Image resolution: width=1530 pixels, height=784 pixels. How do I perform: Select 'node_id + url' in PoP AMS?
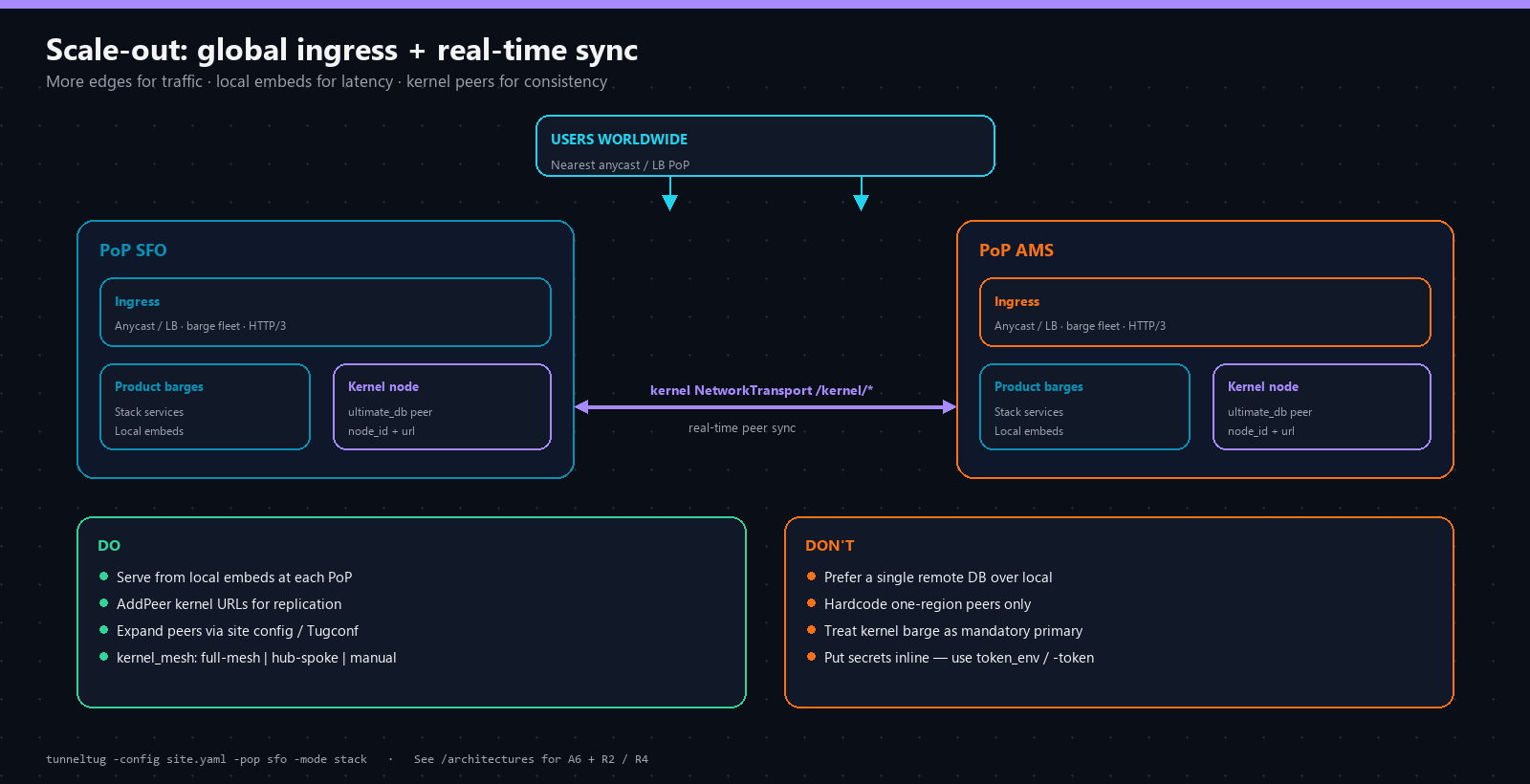[1261, 431]
